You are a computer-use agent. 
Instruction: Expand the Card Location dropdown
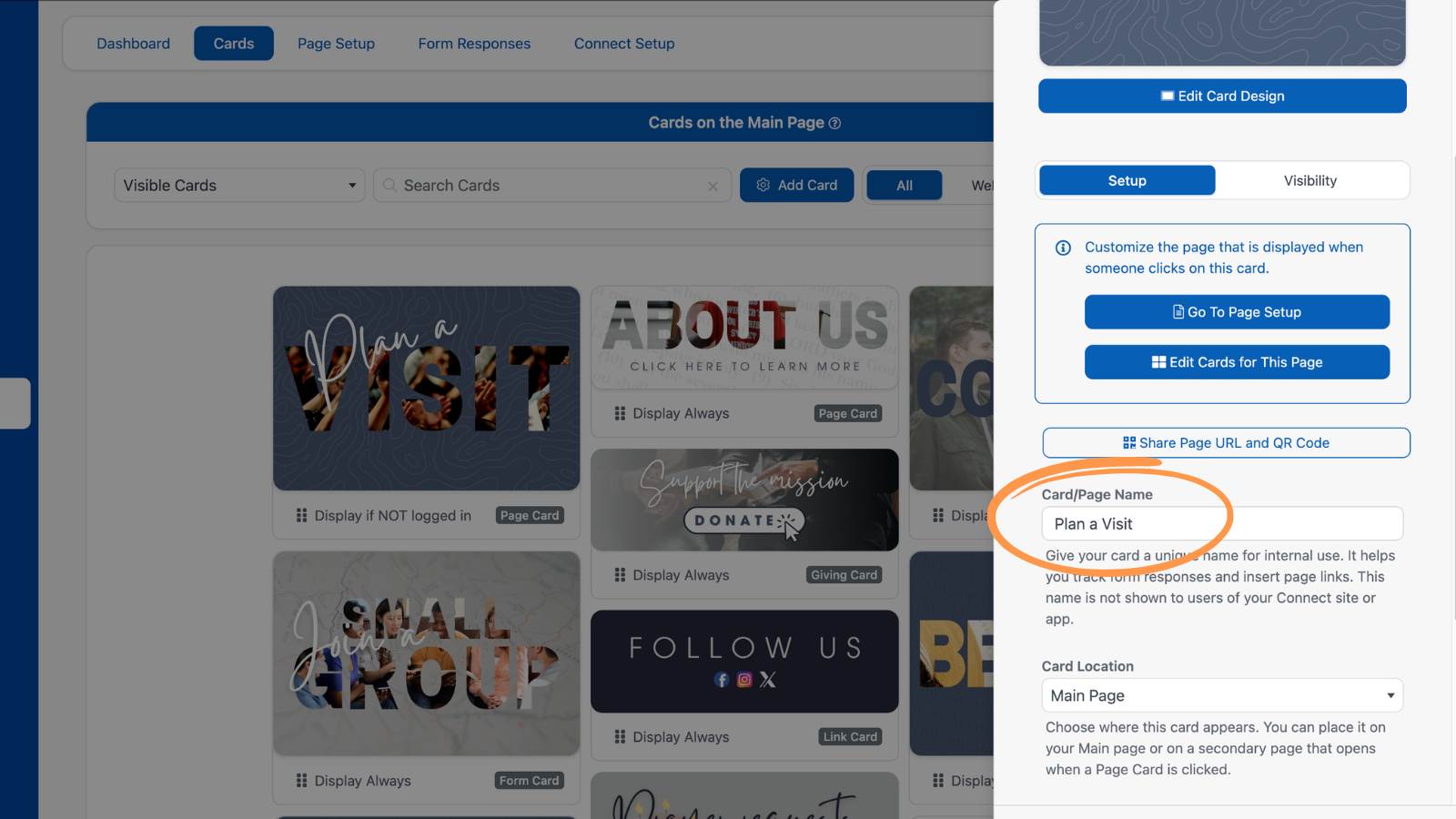click(1222, 695)
